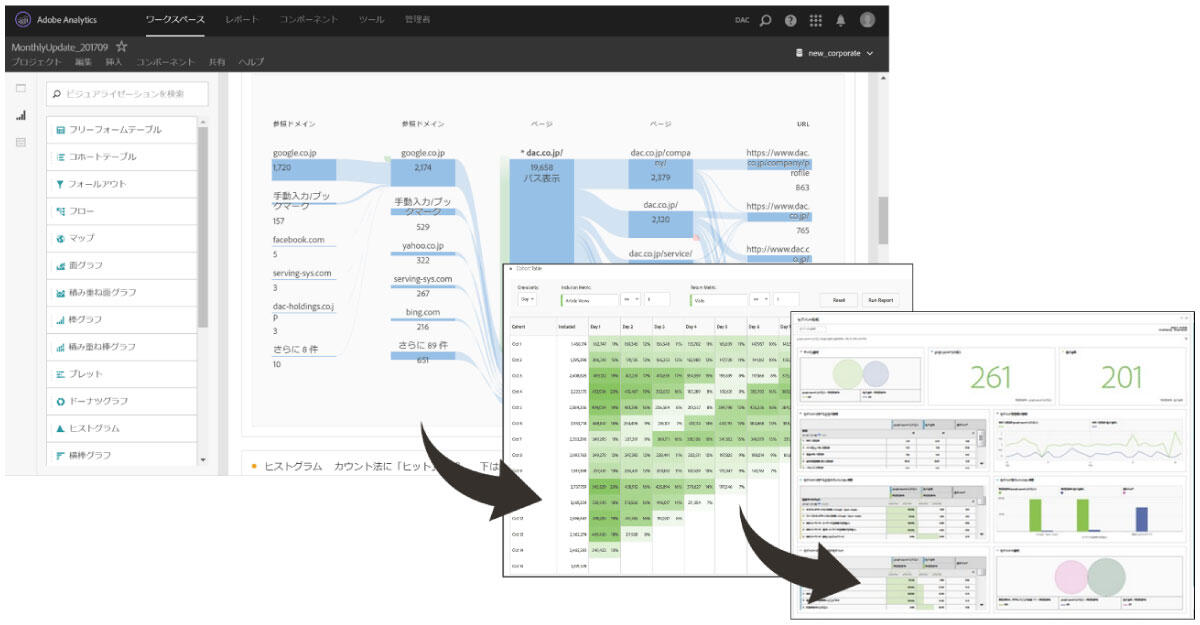Switch to the 管理者 tab

[x=419, y=20]
